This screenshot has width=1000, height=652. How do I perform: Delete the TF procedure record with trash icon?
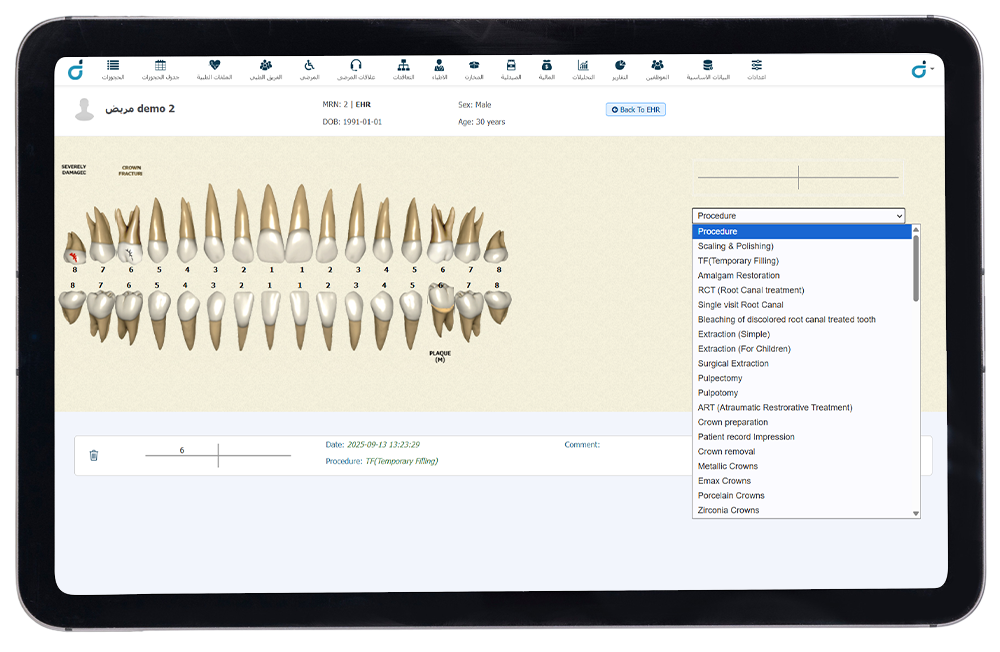tap(94, 455)
